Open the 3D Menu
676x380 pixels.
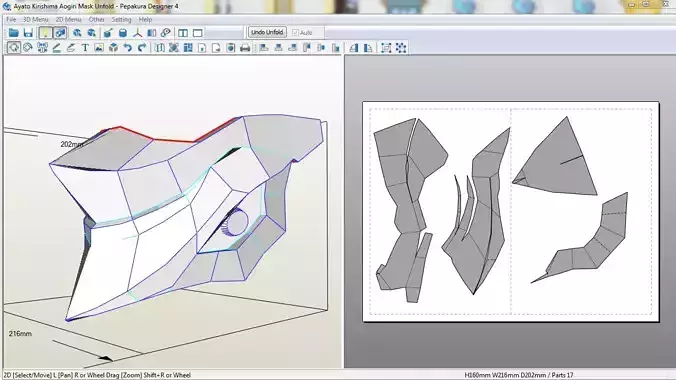click(35, 19)
